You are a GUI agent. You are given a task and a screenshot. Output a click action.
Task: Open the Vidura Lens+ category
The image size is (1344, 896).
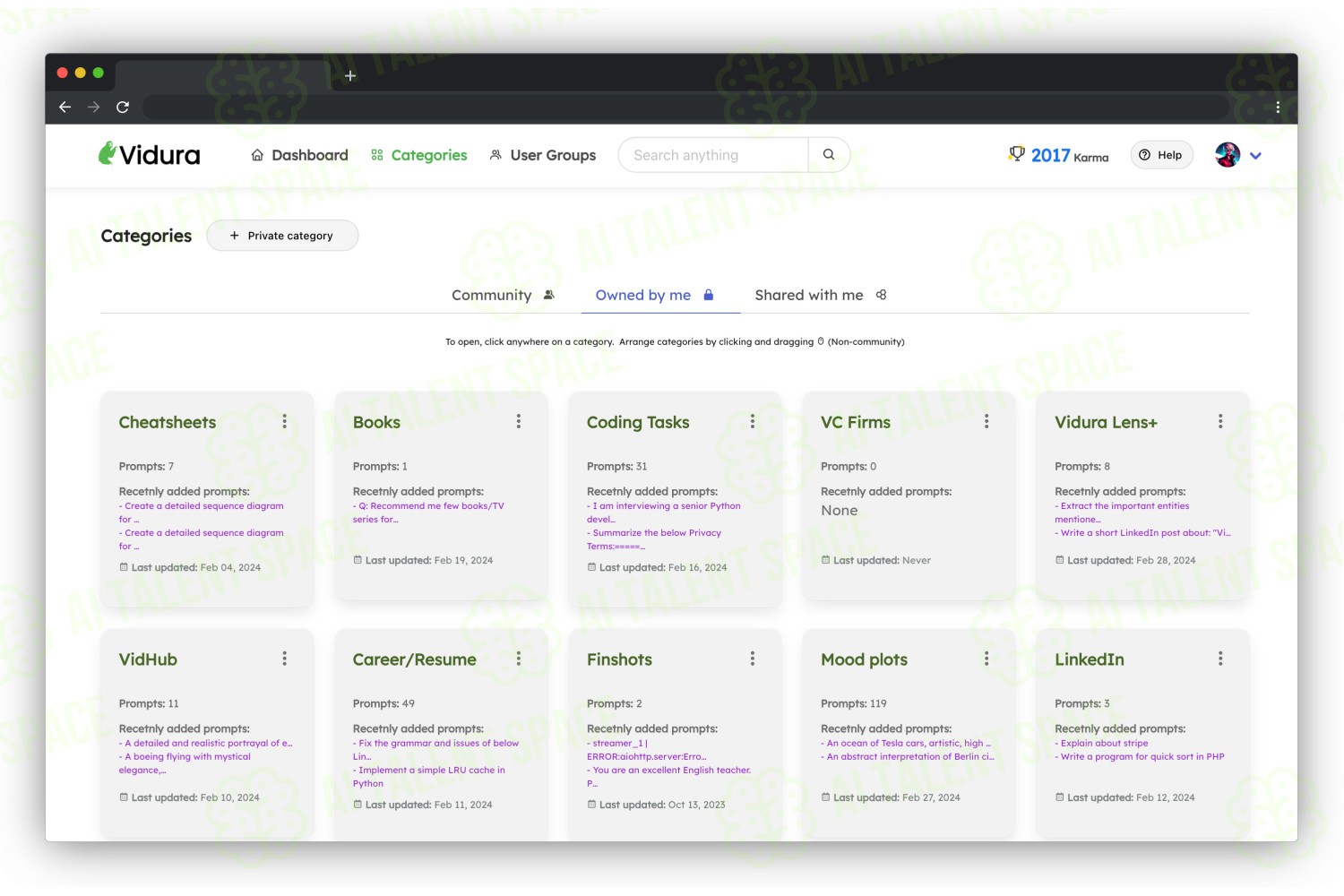(1106, 422)
